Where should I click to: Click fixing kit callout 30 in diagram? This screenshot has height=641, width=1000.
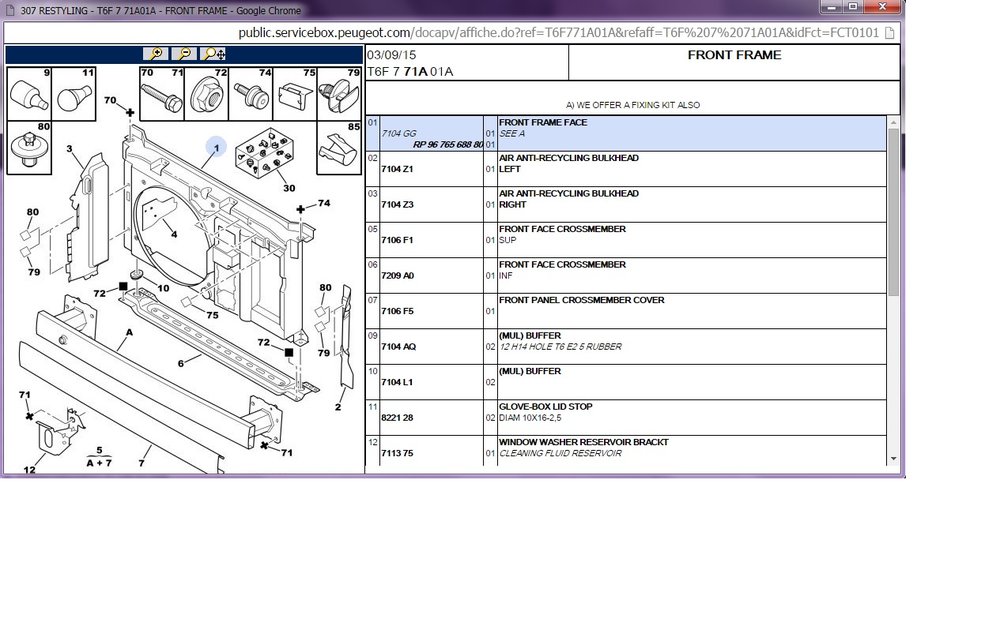click(x=289, y=188)
